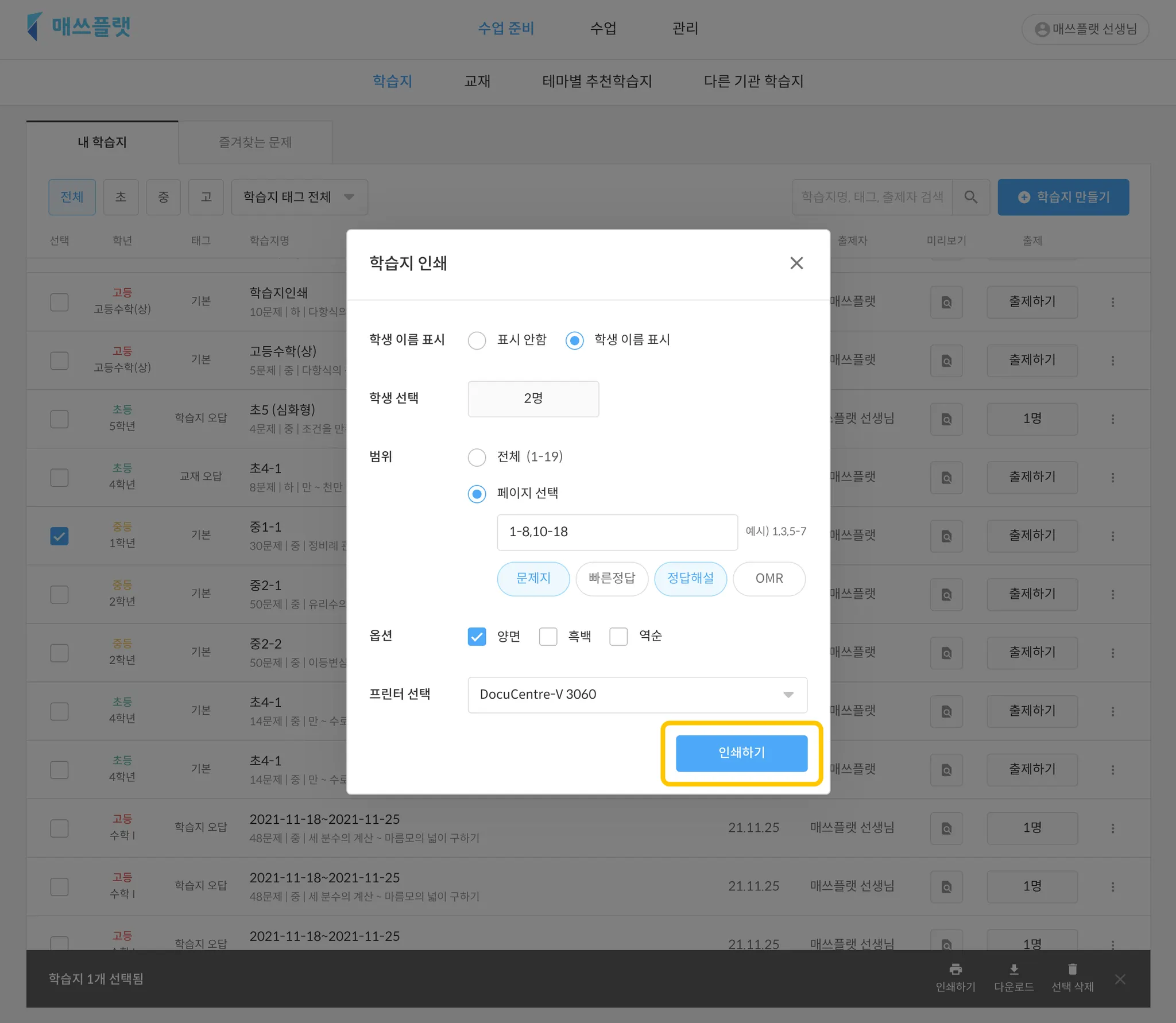The width and height of the screenshot is (1176, 1023).
Task: Open three-dot menu for 중1-1 row
Action: [1113, 536]
